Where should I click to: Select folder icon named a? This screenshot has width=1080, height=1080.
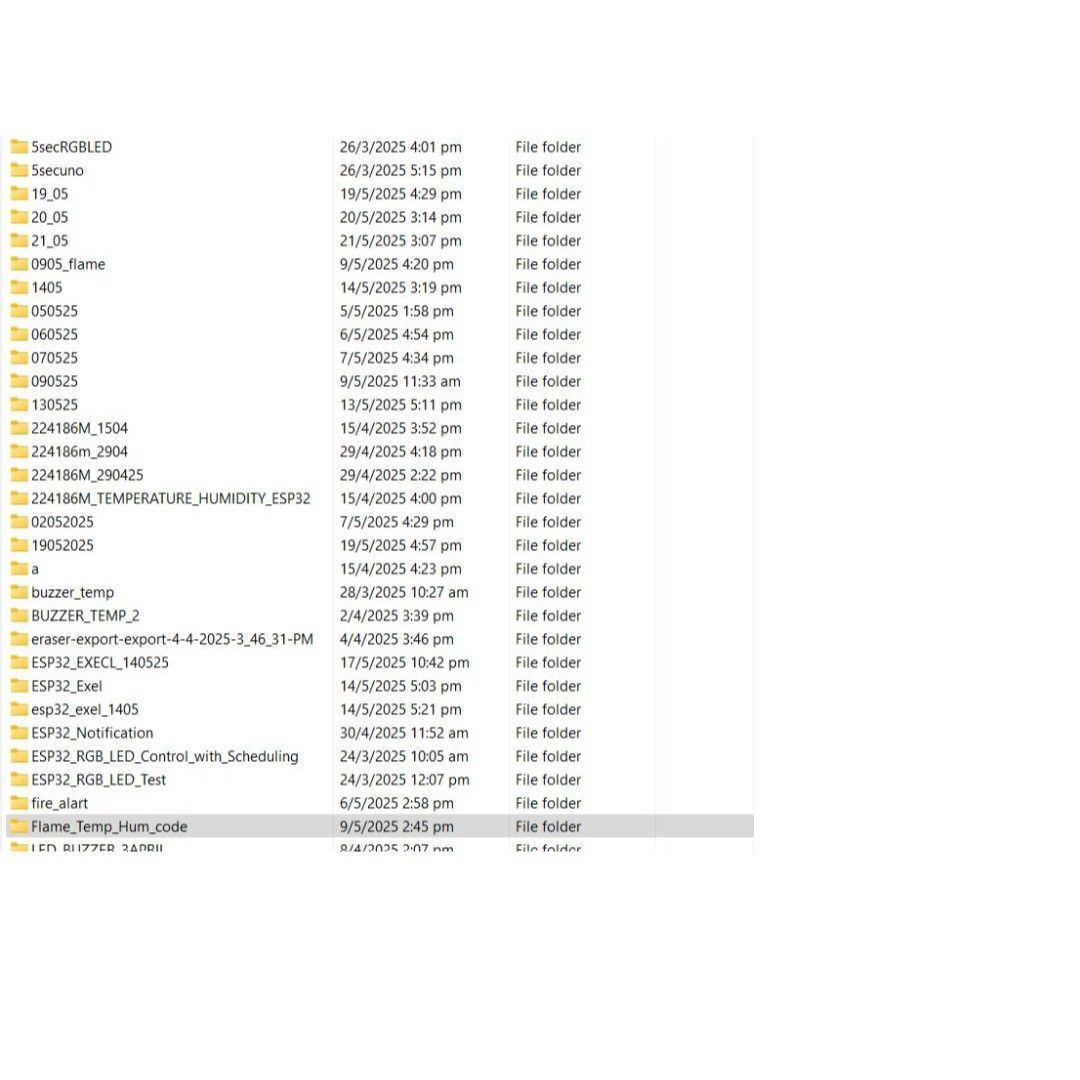[x=19, y=568]
